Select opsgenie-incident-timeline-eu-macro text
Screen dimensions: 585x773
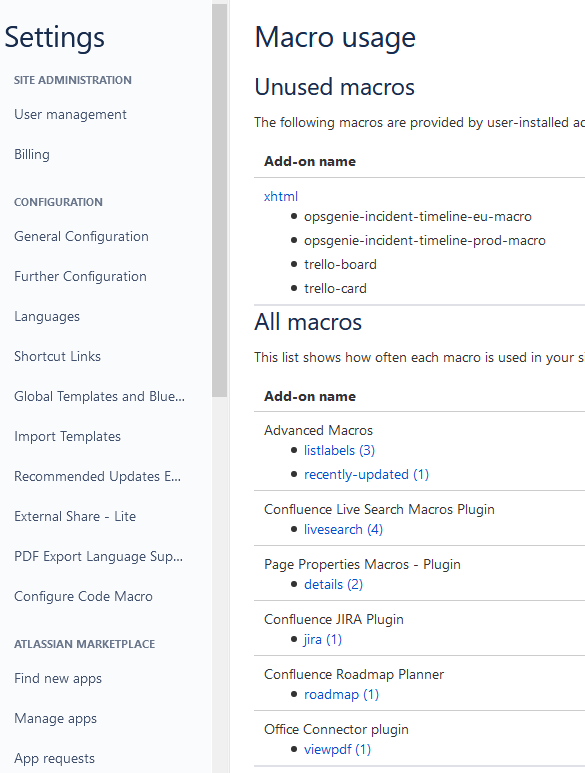[x=417, y=216]
